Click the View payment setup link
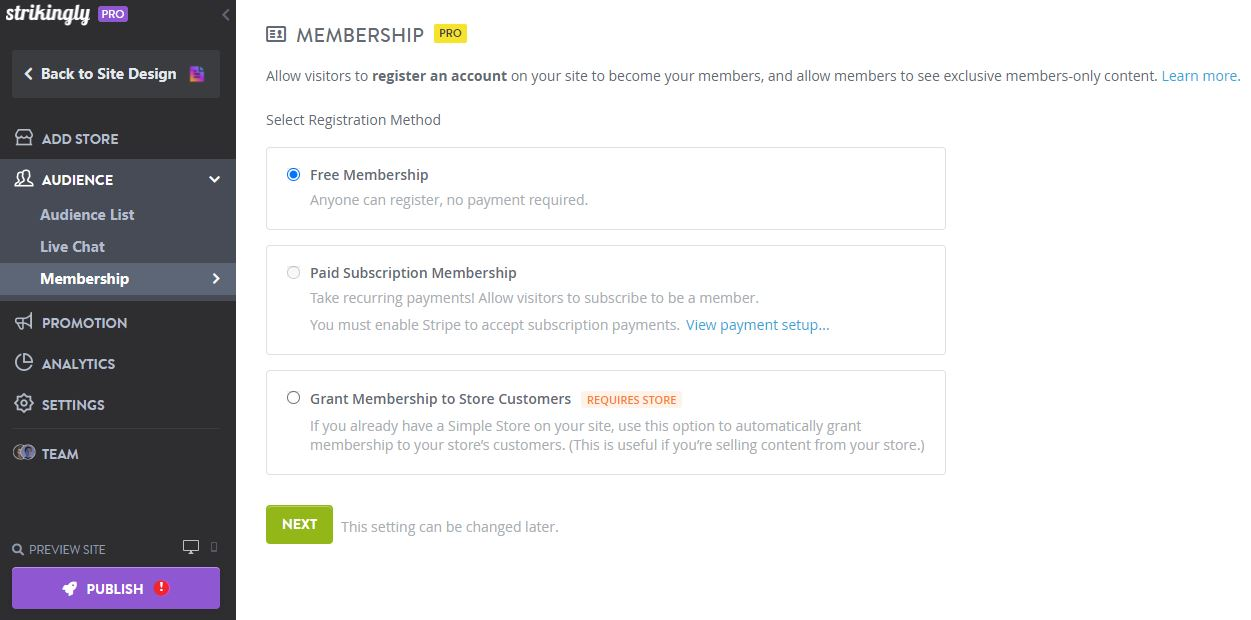 [757, 325]
